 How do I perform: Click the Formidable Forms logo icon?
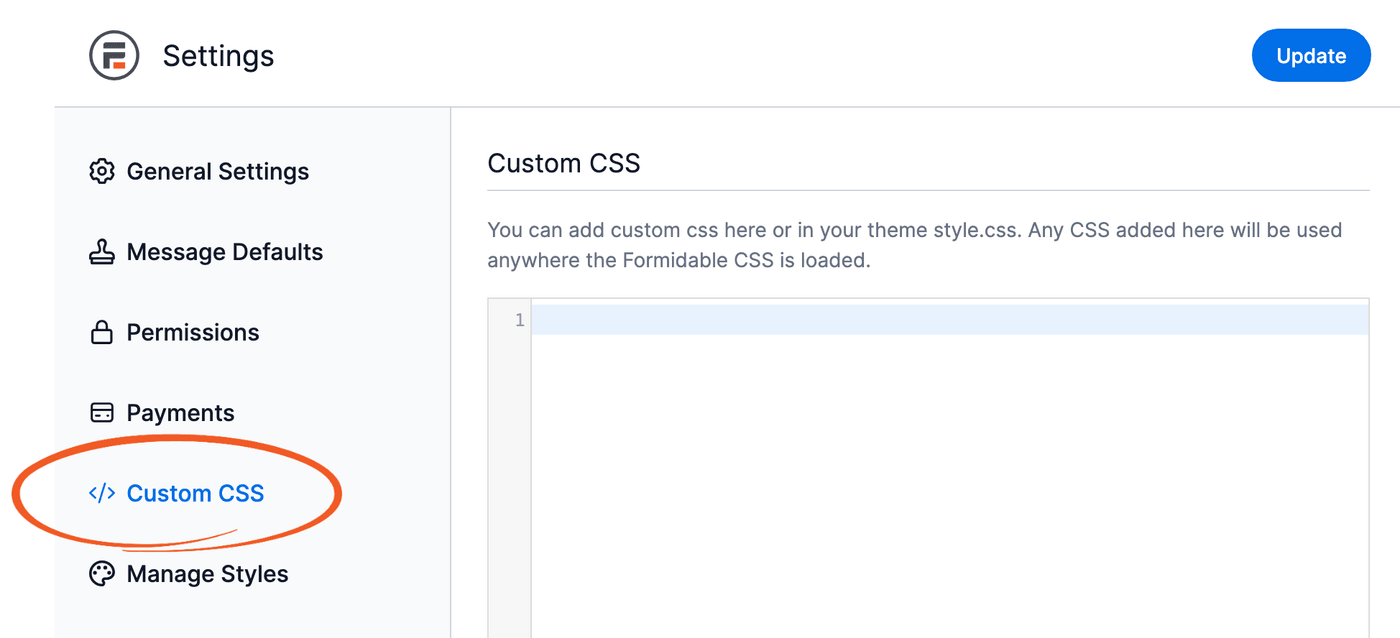pyautogui.click(x=114, y=56)
